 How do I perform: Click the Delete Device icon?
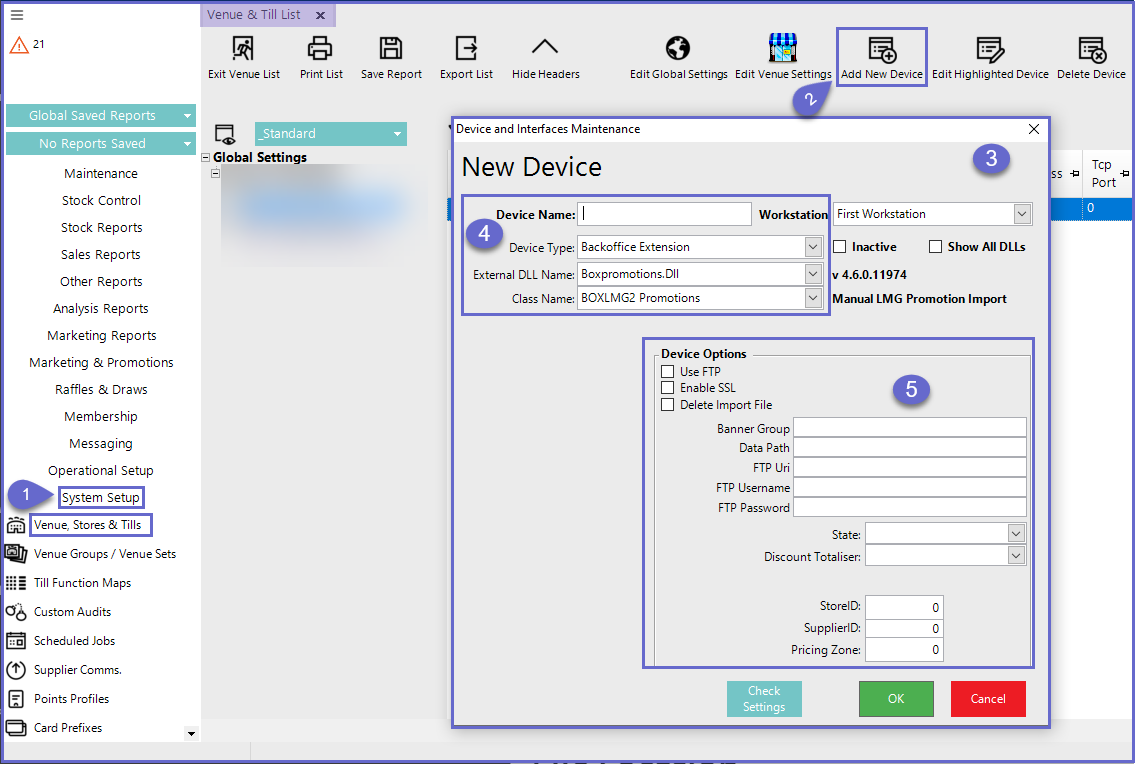tap(1091, 49)
